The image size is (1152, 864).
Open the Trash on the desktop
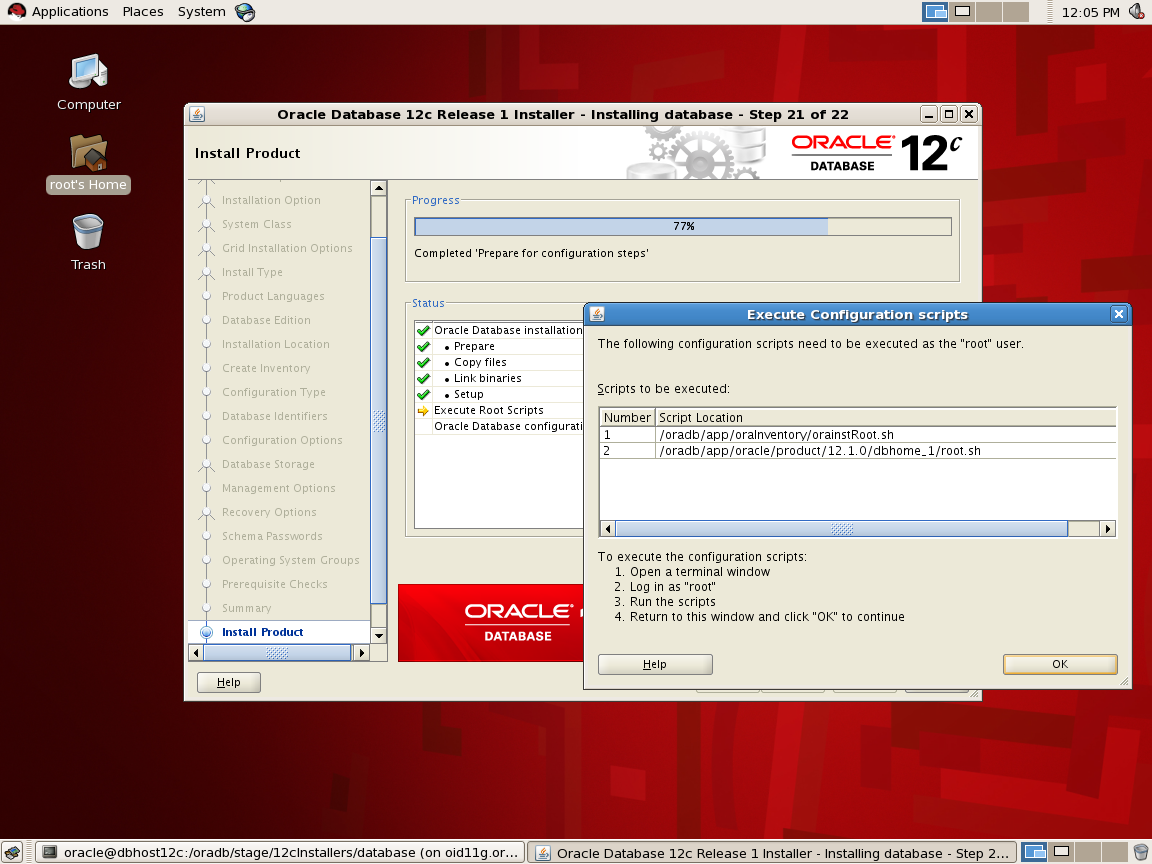[x=87, y=233]
